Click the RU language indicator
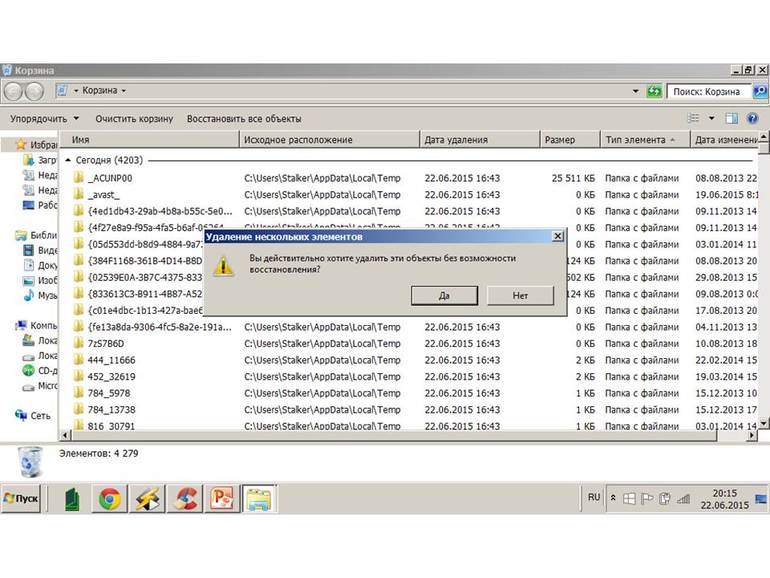The height and width of the screenshot is (578, 770). 594,497
